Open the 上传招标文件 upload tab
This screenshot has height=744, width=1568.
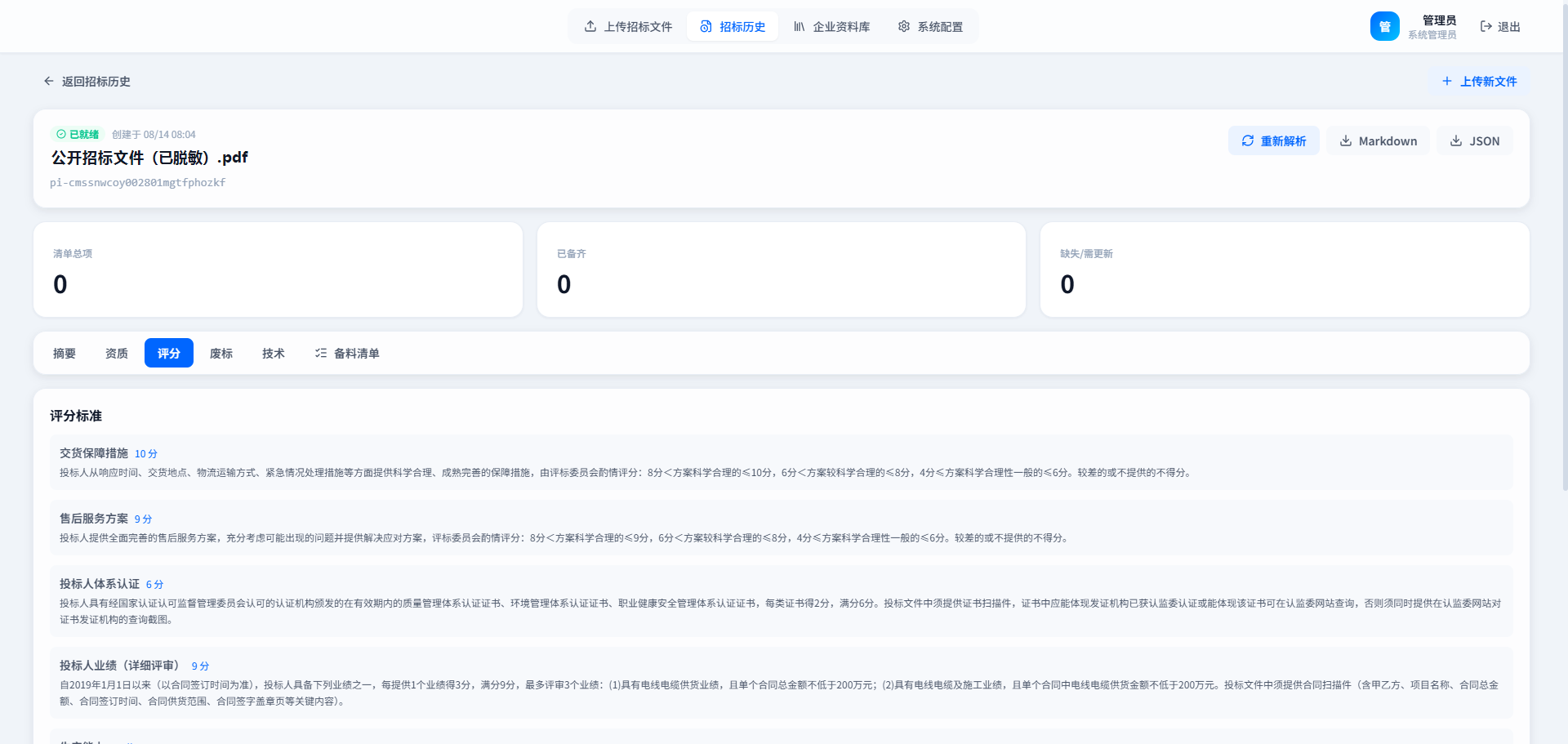pos(628,27)
